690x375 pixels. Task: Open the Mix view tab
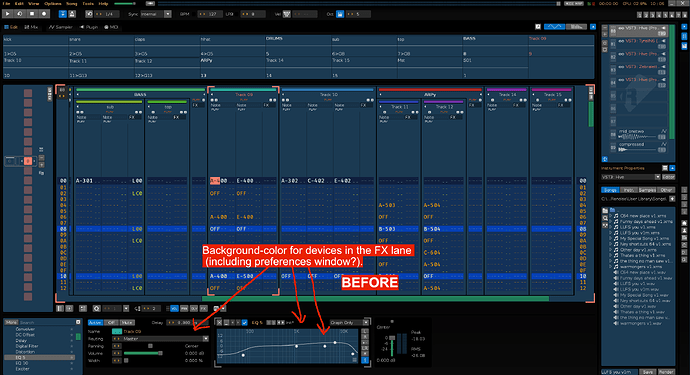[31, 27]
